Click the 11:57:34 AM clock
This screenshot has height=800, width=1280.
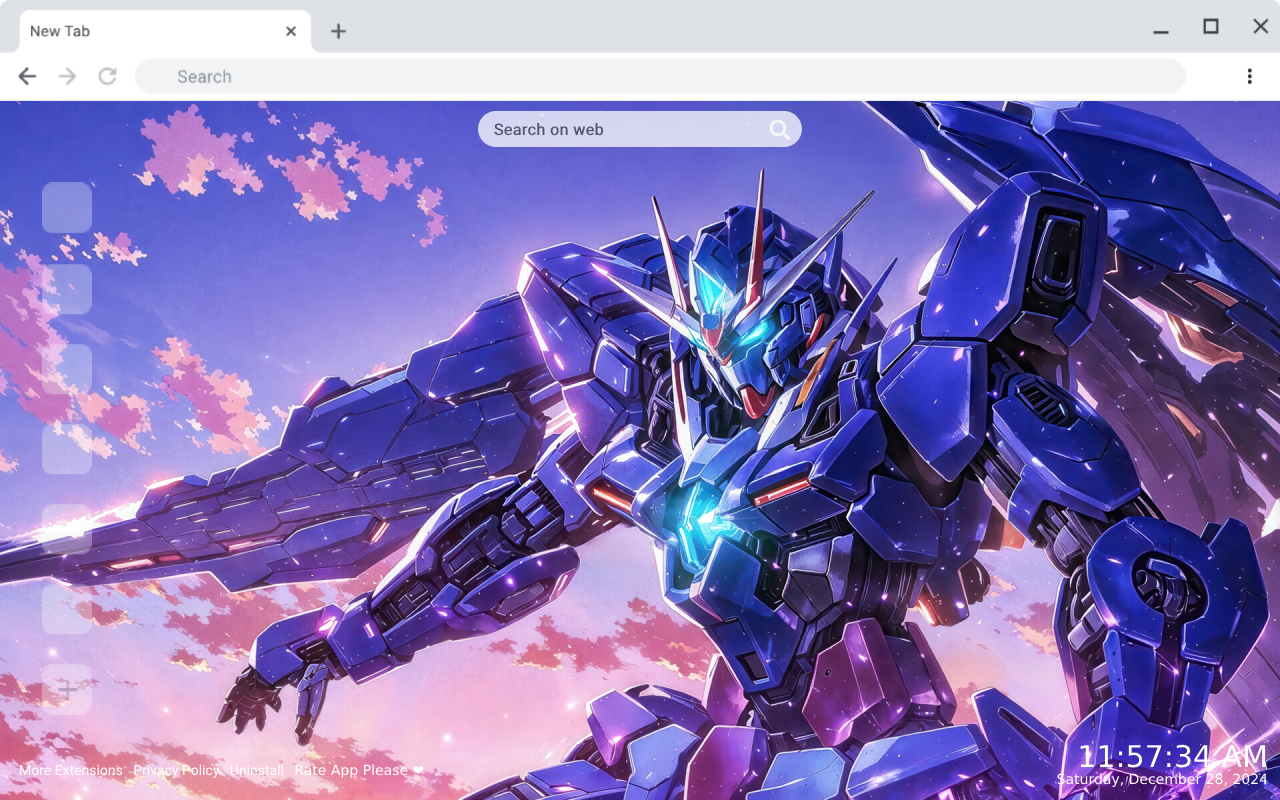pyautogui.click(x=1172, y=757)
